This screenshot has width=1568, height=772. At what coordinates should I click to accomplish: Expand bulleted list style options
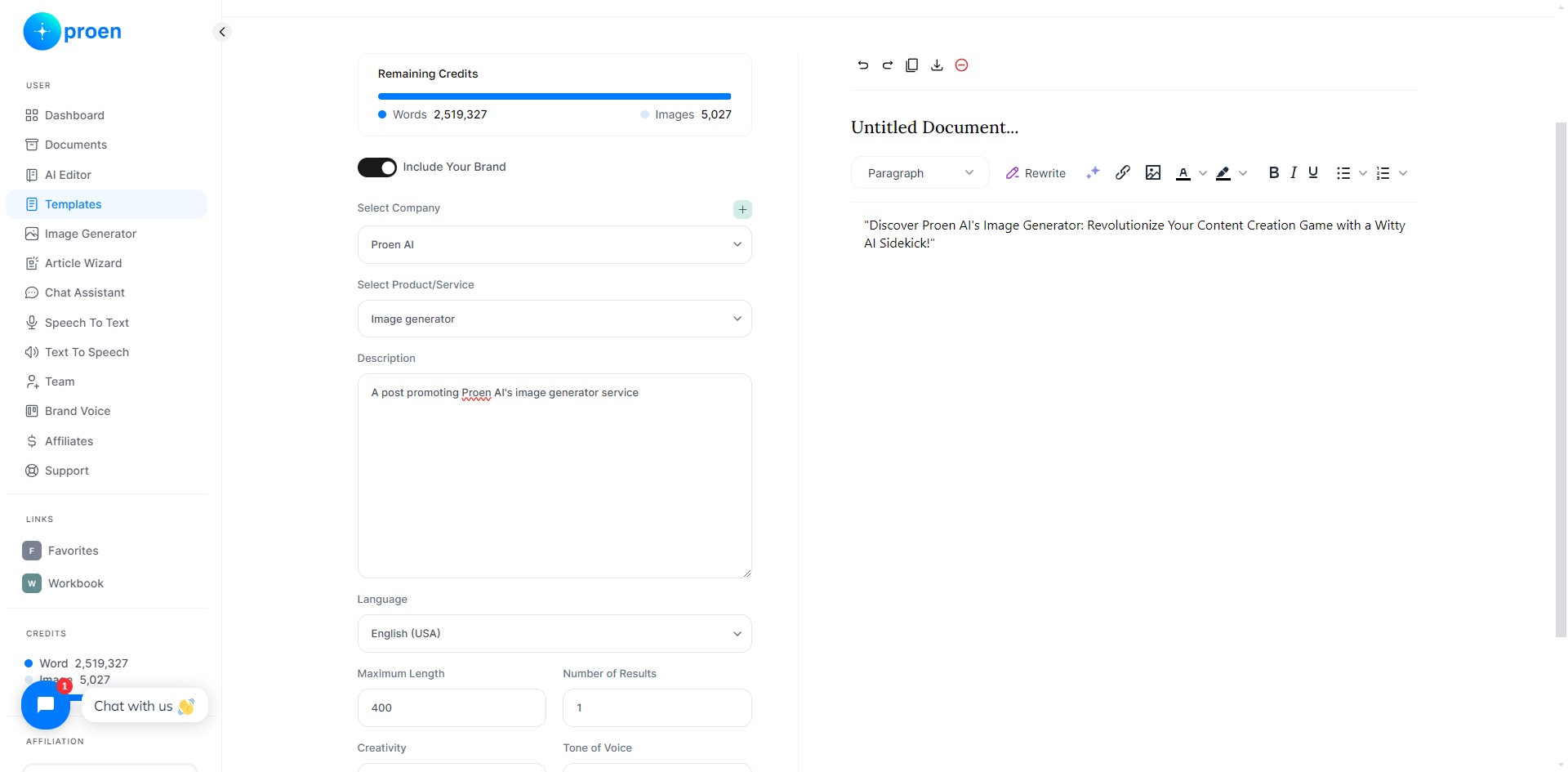click(x=1363, y=173)
